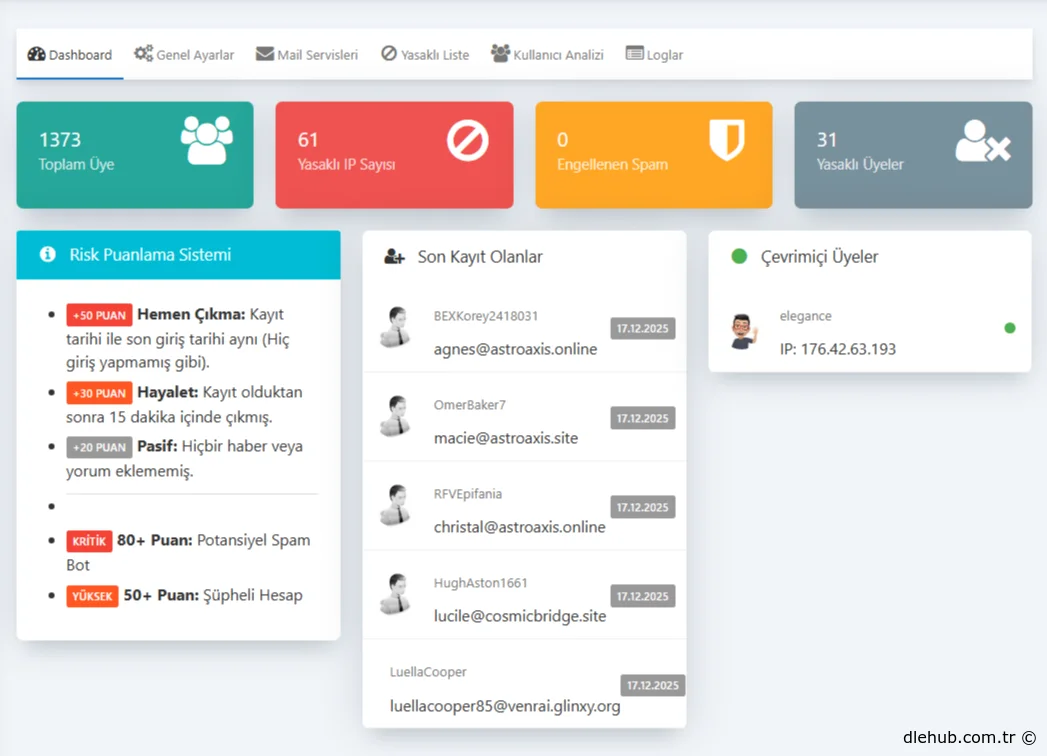
Task: Open Mail Servisleri tab
Action: click(x=307, y=55)
